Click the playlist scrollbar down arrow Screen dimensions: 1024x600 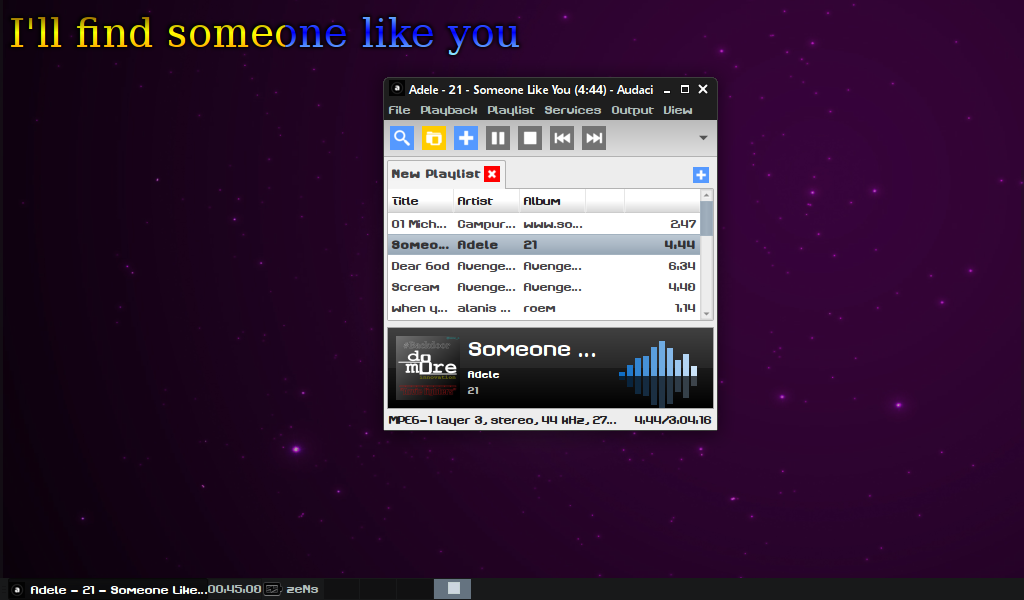click(706, 314)
